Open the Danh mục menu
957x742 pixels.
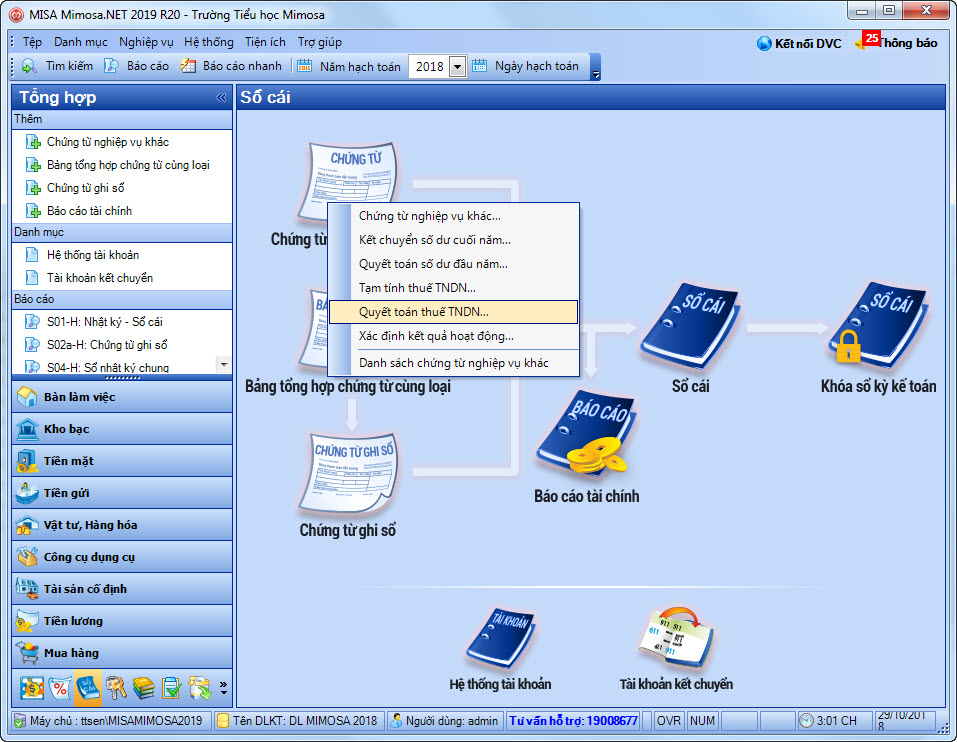(x=81, y=42)
